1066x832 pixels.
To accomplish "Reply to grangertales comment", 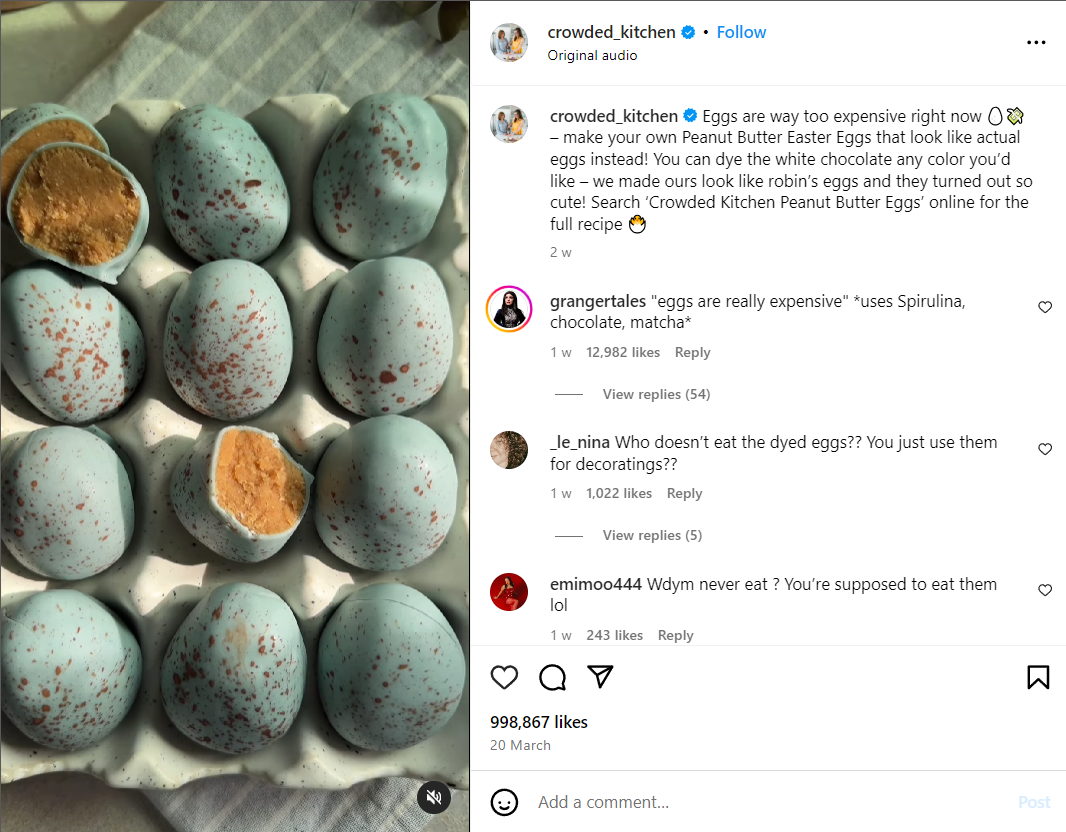I will tap(692, 352).
